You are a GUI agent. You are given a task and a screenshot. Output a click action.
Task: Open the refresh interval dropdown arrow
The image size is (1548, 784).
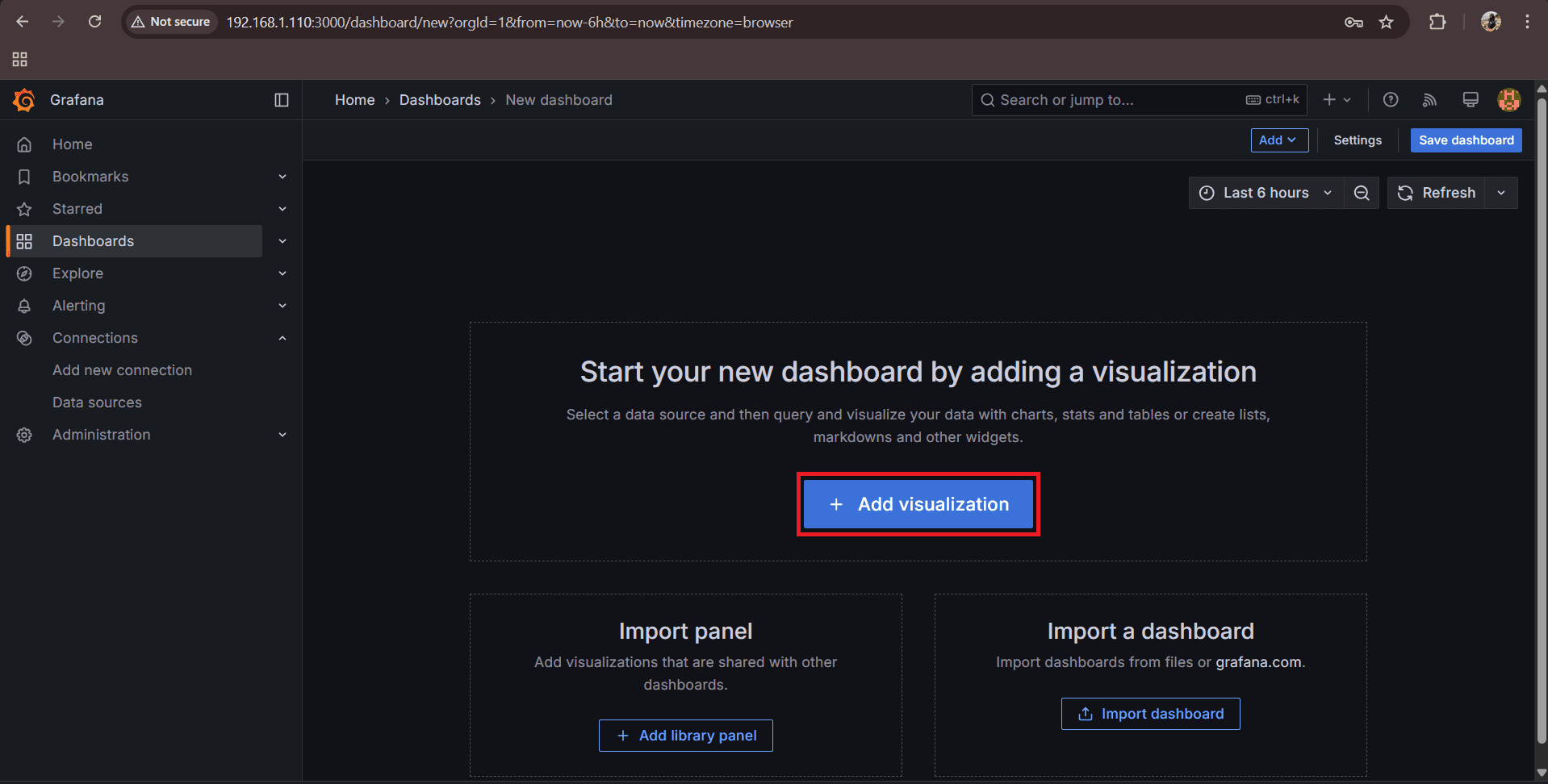coord(1501,193)
